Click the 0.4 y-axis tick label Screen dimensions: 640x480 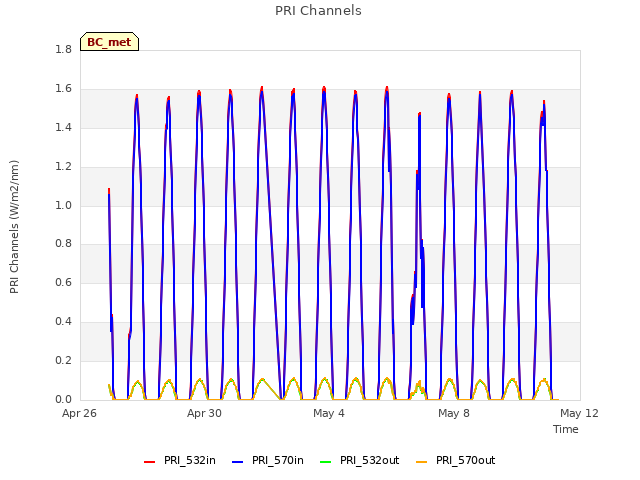coord(63,322)
